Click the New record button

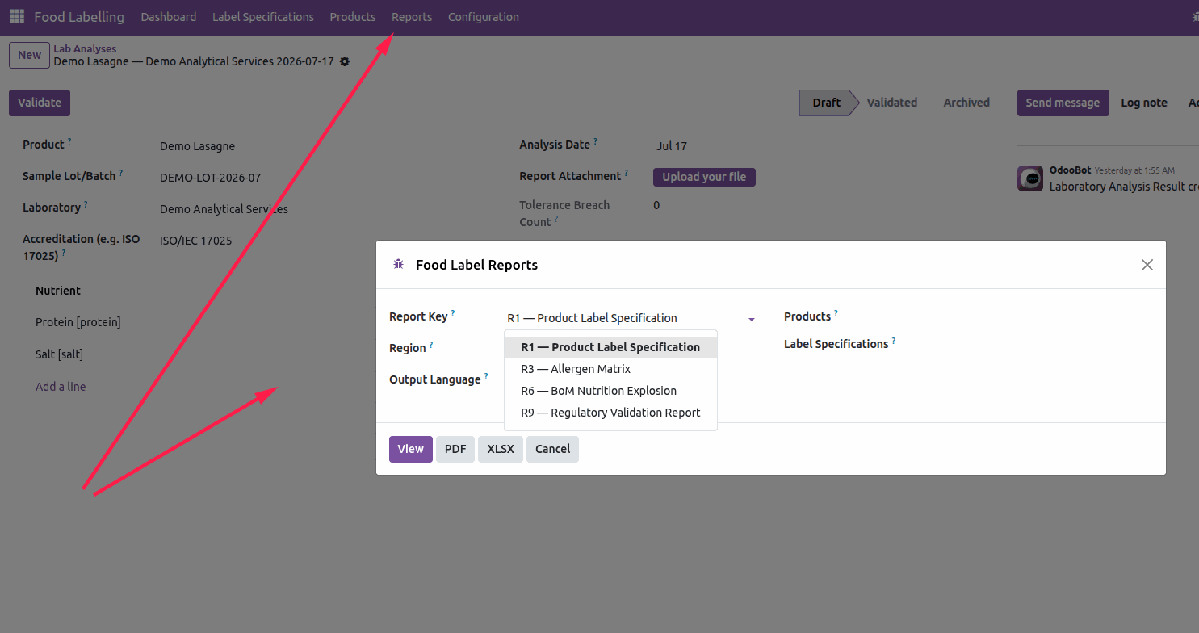[x=30, y=55]
